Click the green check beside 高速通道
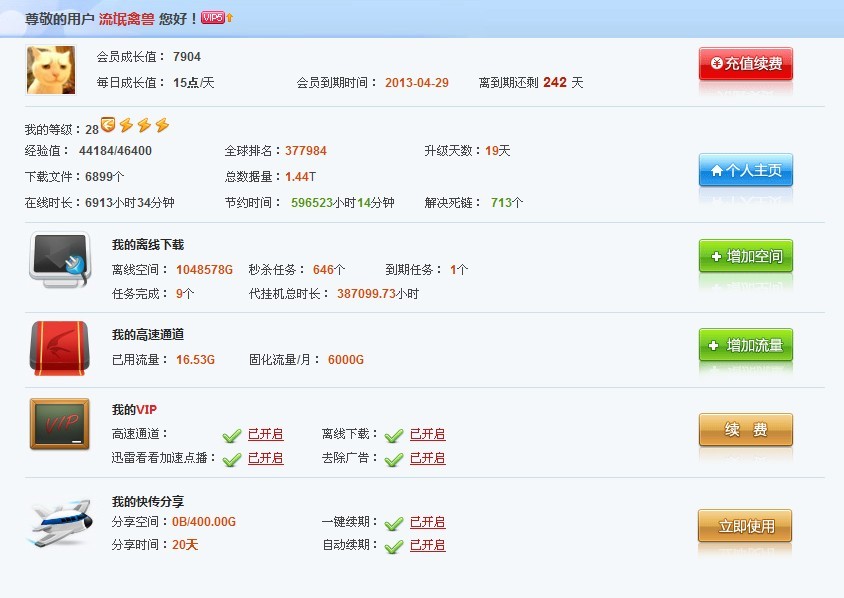This screenshot has width=844, height=598. coord(232,435)
